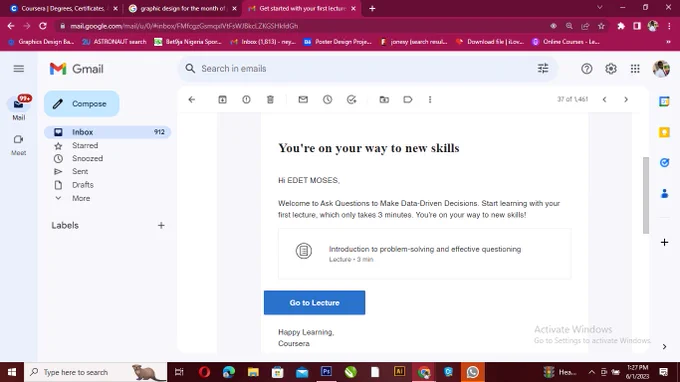
Task: Open Gmail support help icon
Action: 586,69
